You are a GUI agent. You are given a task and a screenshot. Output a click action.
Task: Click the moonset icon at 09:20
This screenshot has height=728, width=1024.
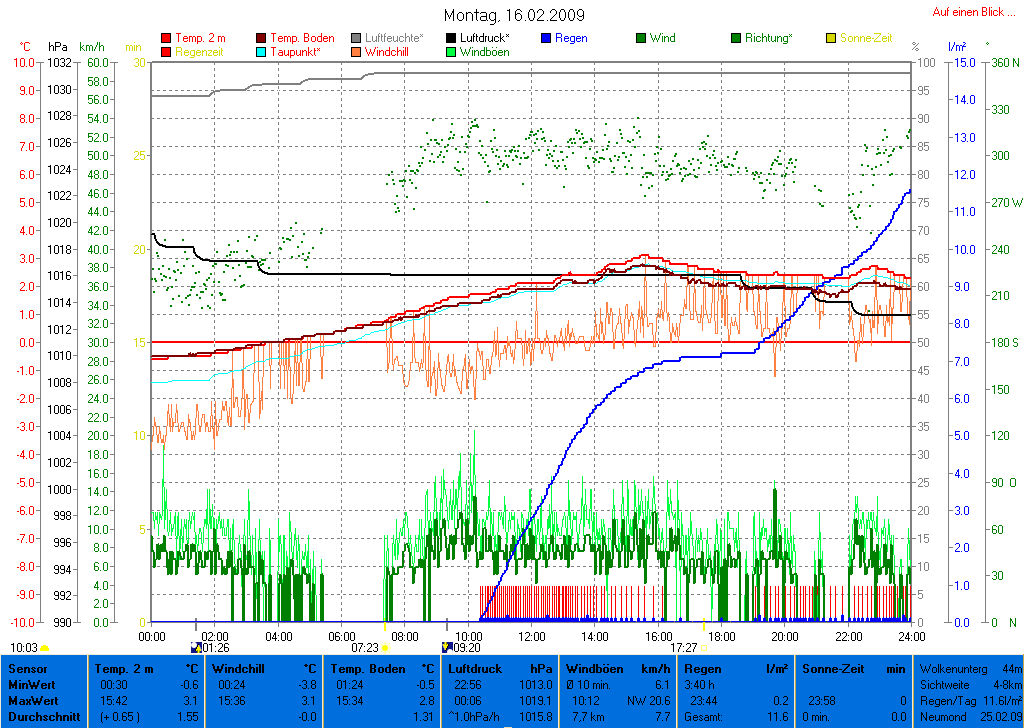445,648
